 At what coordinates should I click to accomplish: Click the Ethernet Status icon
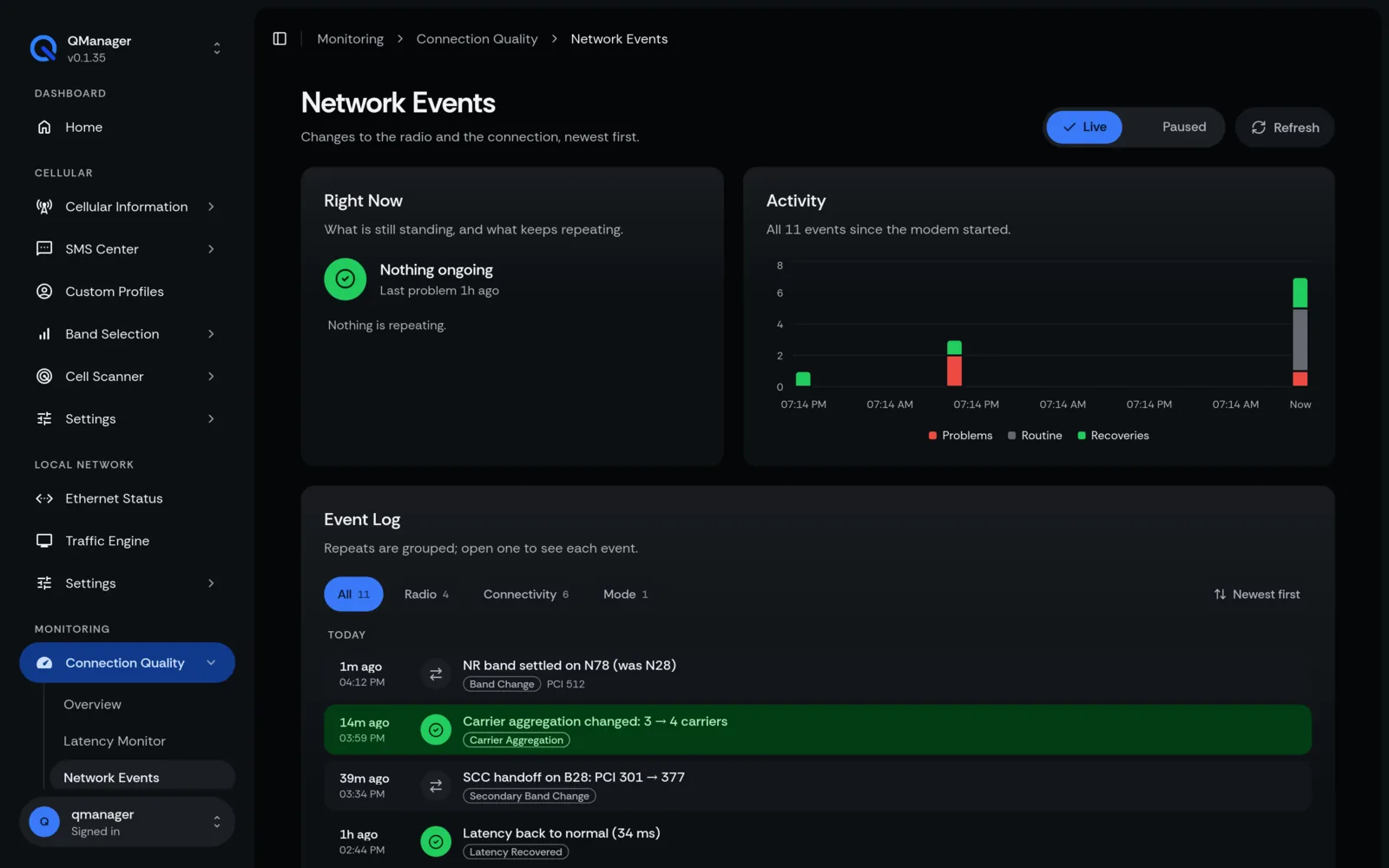tap(44, 498)
